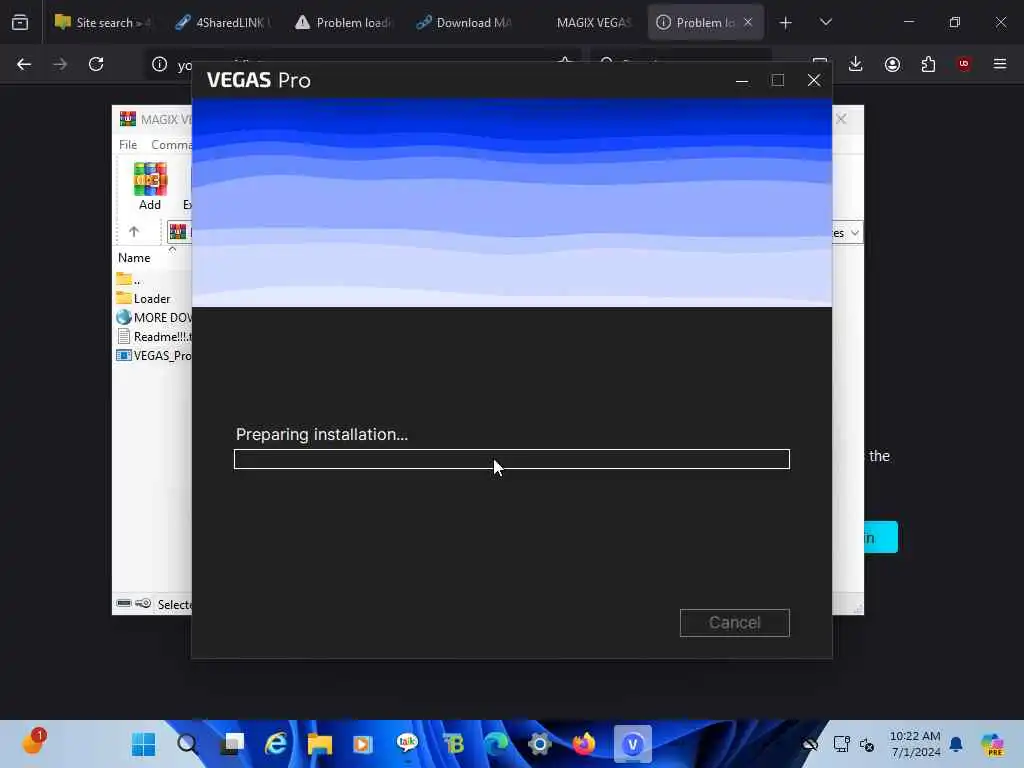1024x768 pixels.
Task: Switch to the Site search tab
Action: point(103,22)
